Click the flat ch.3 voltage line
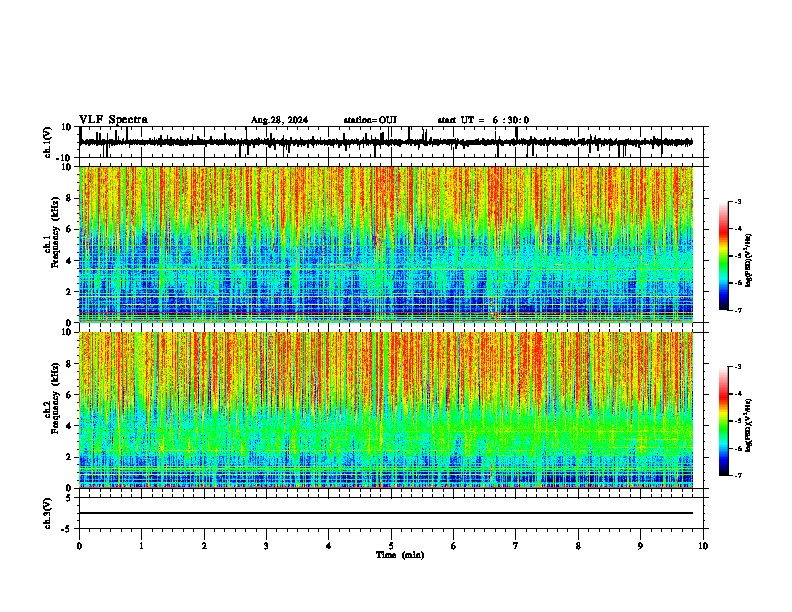This screenshot has height=612, width=792. (x=386, y=513)
